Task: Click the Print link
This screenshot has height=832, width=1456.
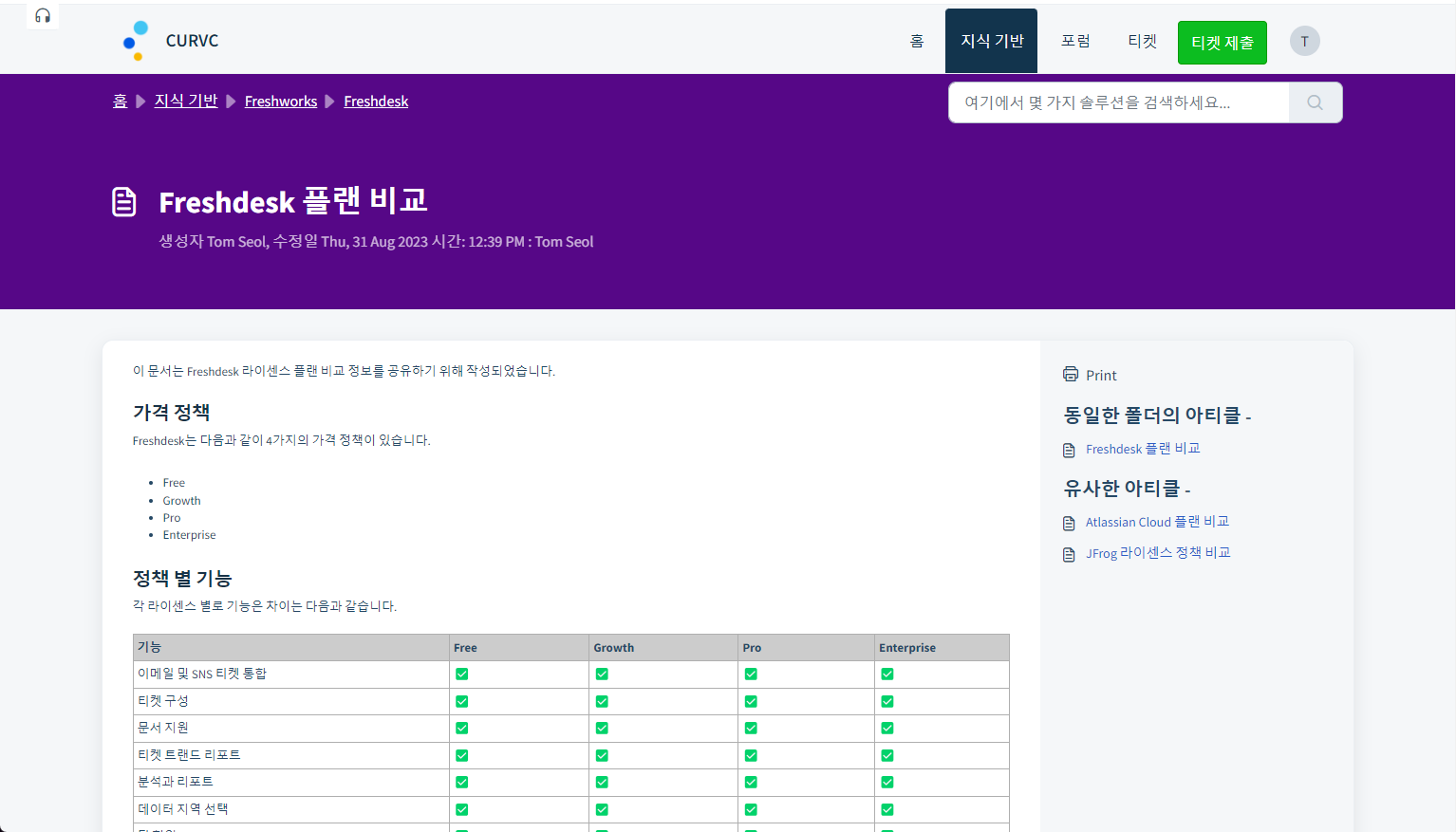Action: point(1101,375)
